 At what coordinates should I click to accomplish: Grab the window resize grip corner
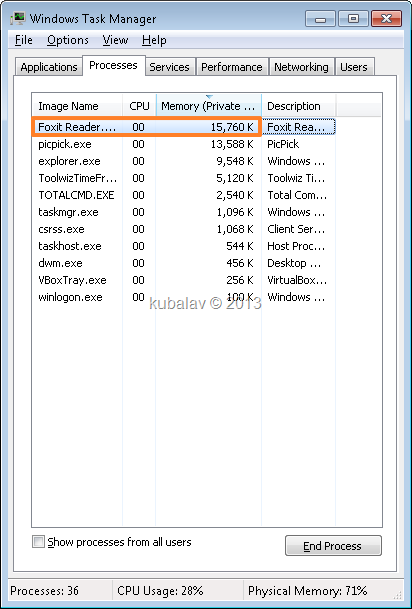[399, 595]
